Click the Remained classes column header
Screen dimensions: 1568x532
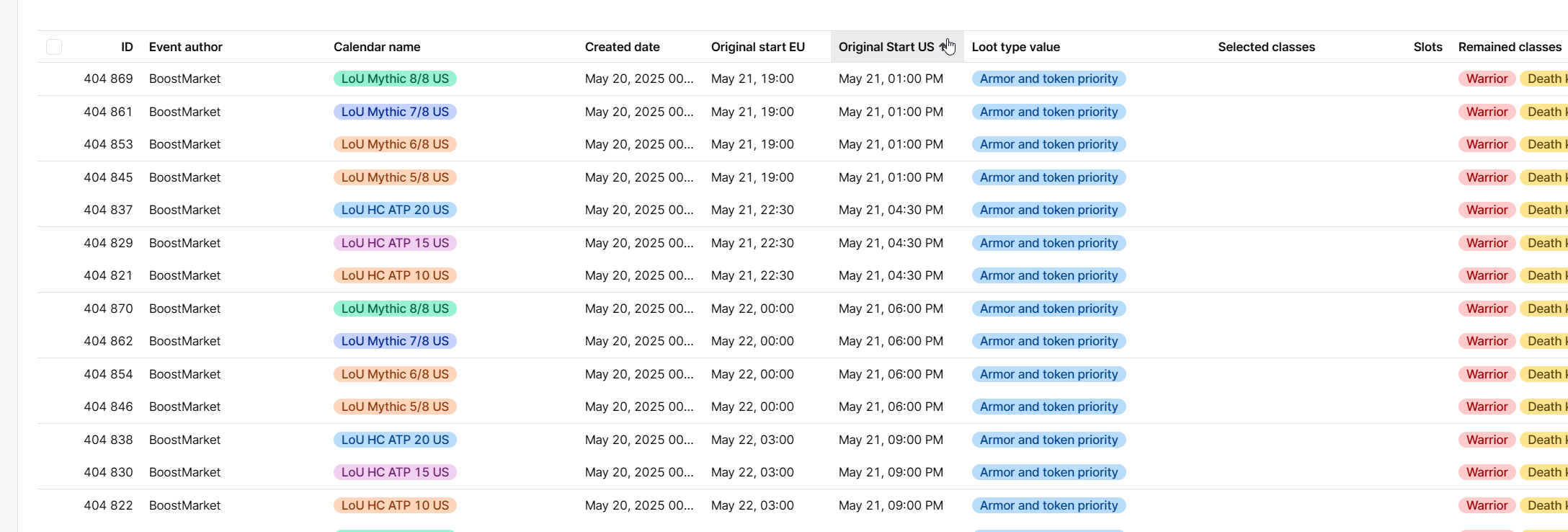pyautogui.click(x=1510, y=47)
